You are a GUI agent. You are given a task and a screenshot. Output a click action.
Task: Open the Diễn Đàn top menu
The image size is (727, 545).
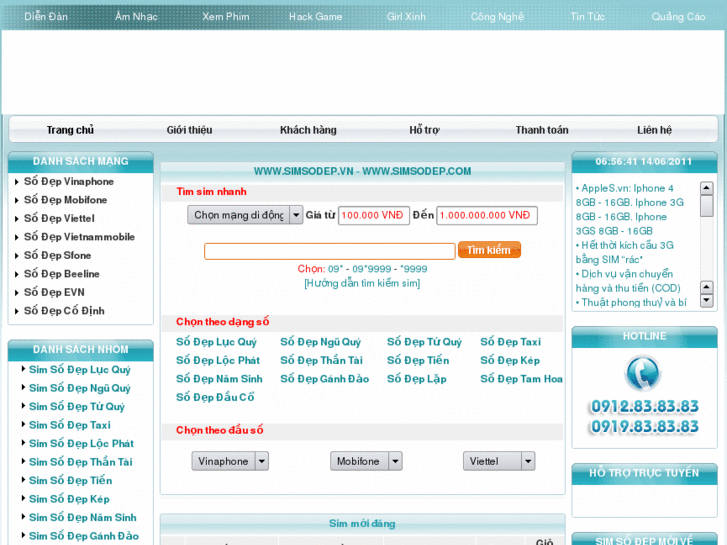coord(46,17)
